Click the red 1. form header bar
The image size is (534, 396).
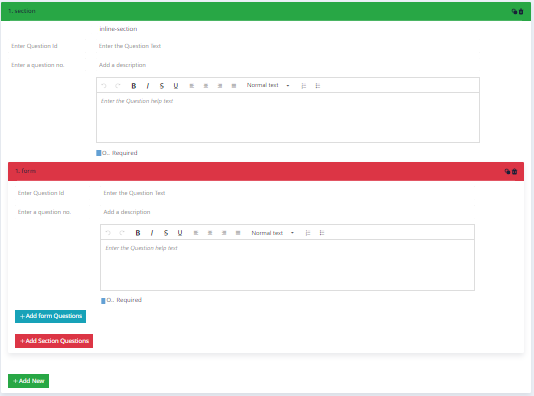266,171
